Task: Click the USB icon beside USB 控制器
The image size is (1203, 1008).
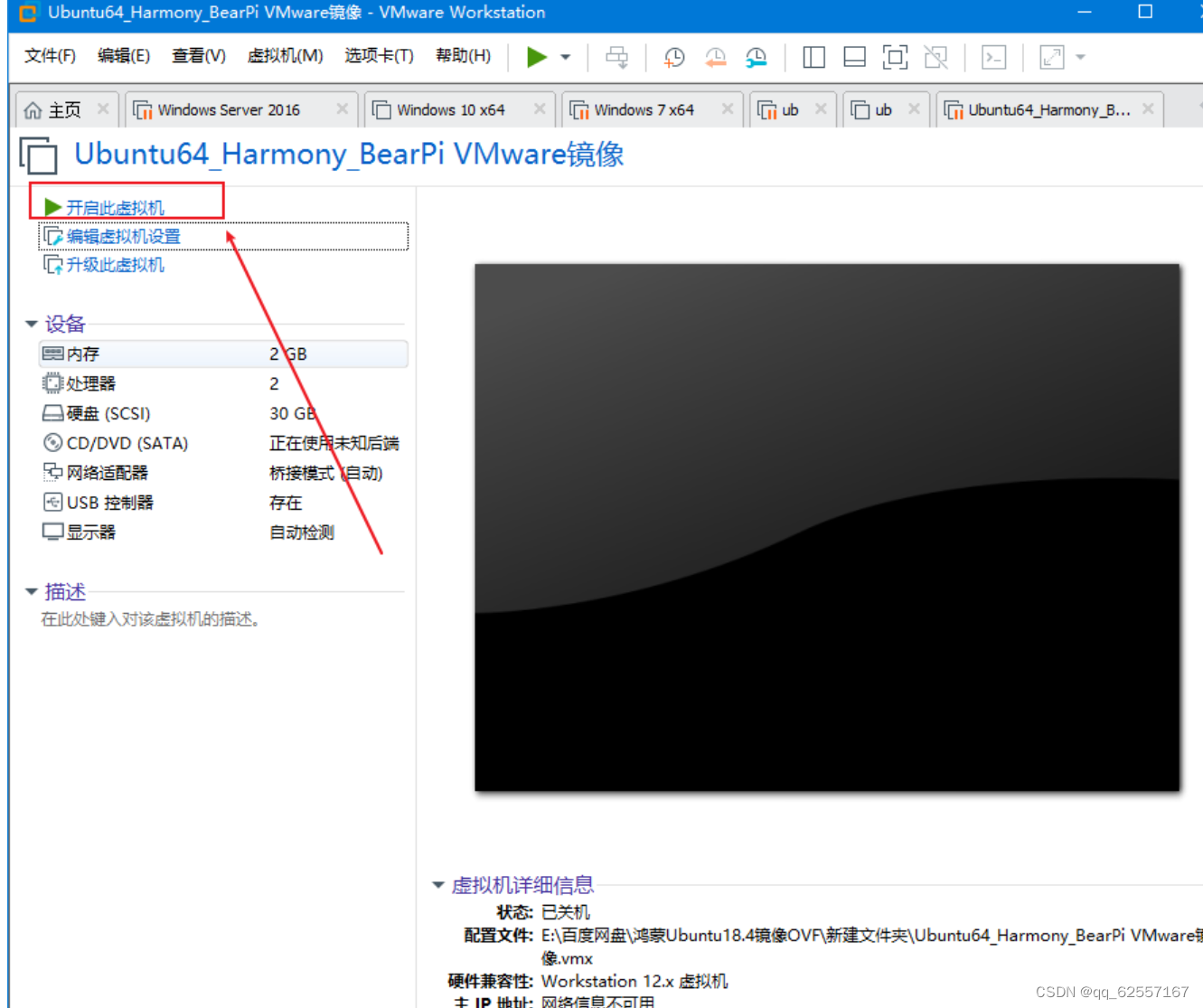Action: click(x=52, y=503)
